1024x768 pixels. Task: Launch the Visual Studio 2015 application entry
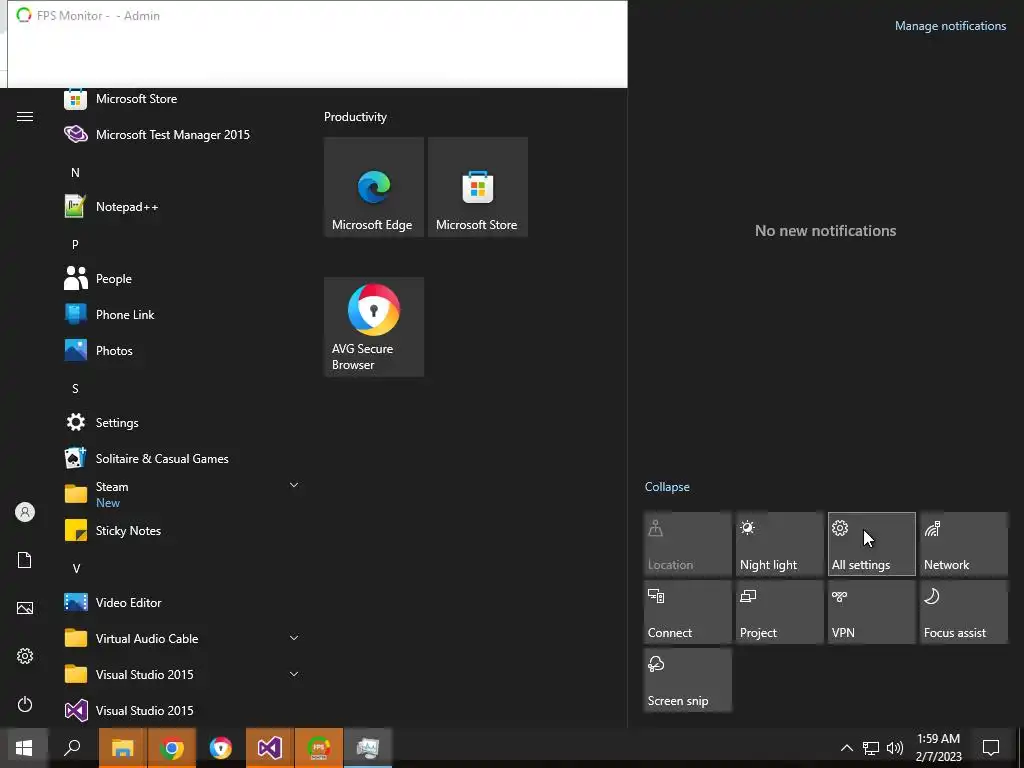pos(183,711)
